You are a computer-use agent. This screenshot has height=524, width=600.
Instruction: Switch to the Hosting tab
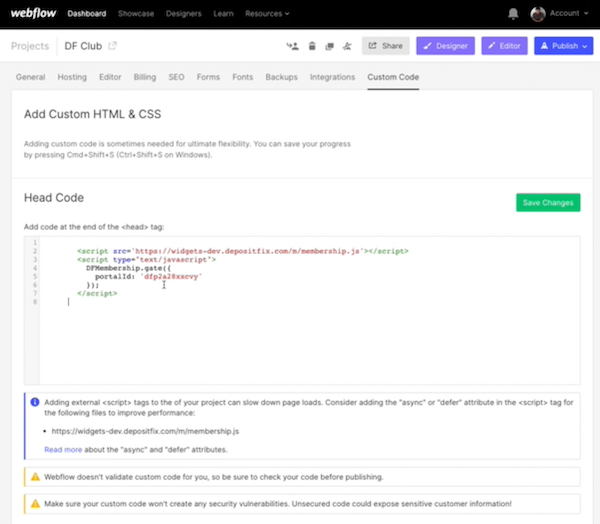[72, 77]
